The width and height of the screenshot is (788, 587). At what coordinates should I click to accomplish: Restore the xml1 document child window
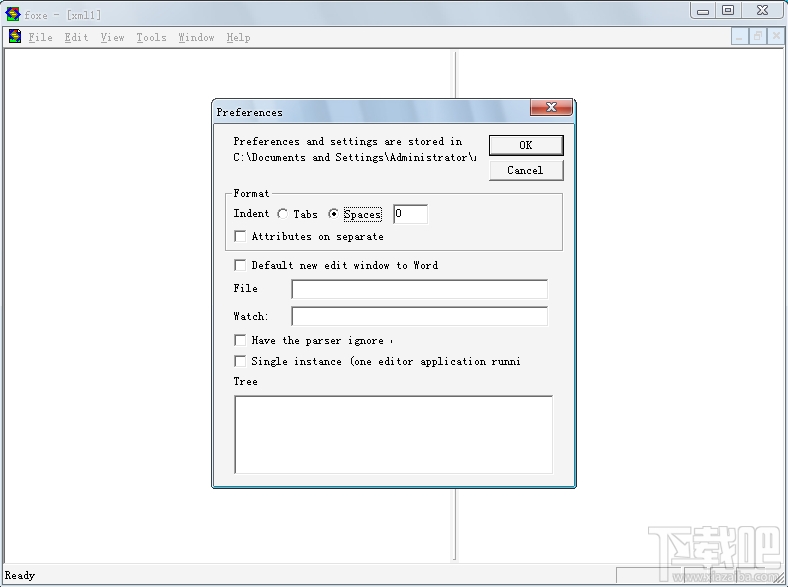757,37
